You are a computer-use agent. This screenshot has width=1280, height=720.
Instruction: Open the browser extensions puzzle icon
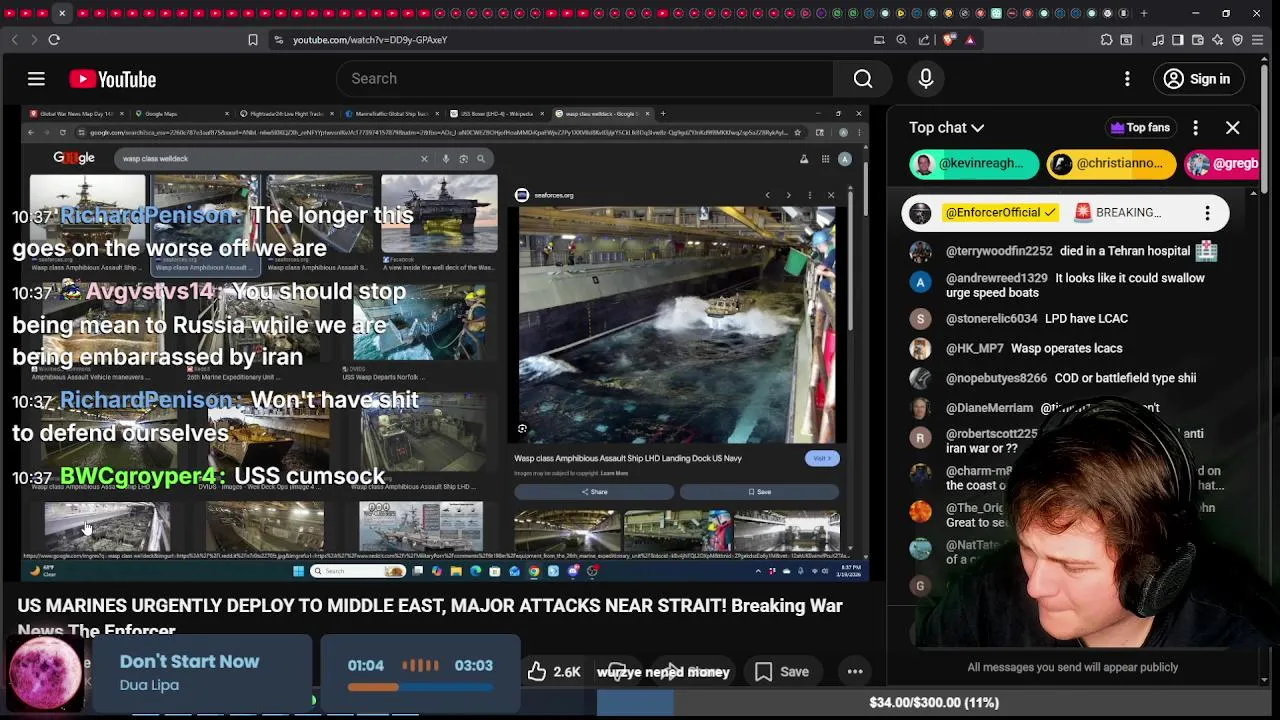[1106, 40]
